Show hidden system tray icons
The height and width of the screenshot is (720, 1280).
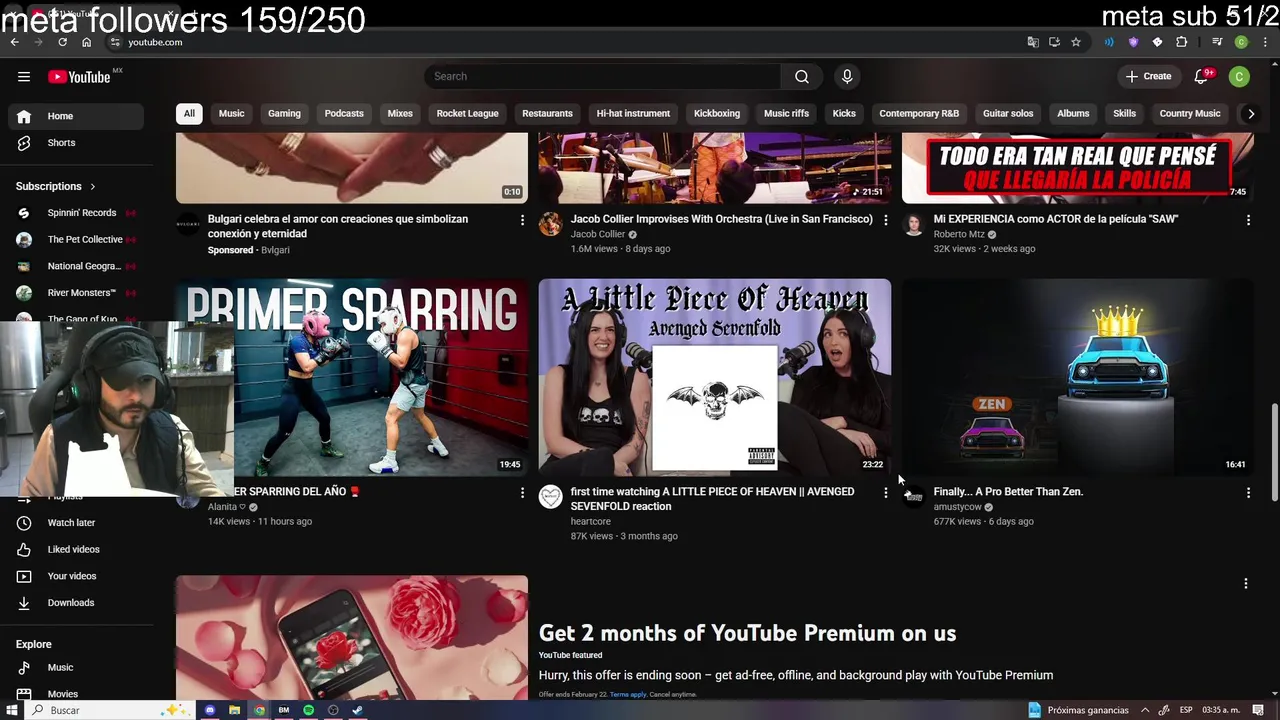1145,710
